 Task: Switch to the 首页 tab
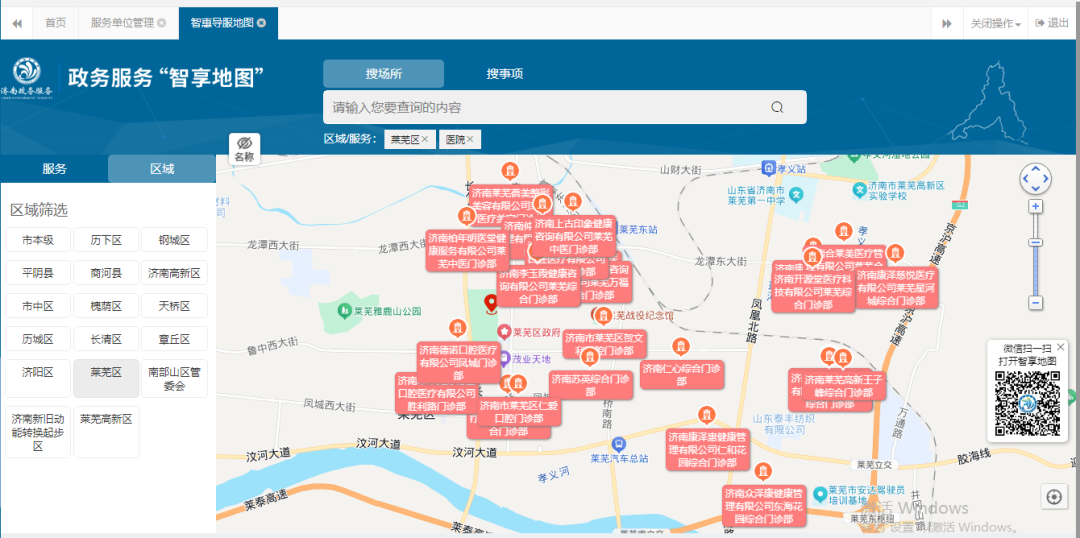[56, 23]
